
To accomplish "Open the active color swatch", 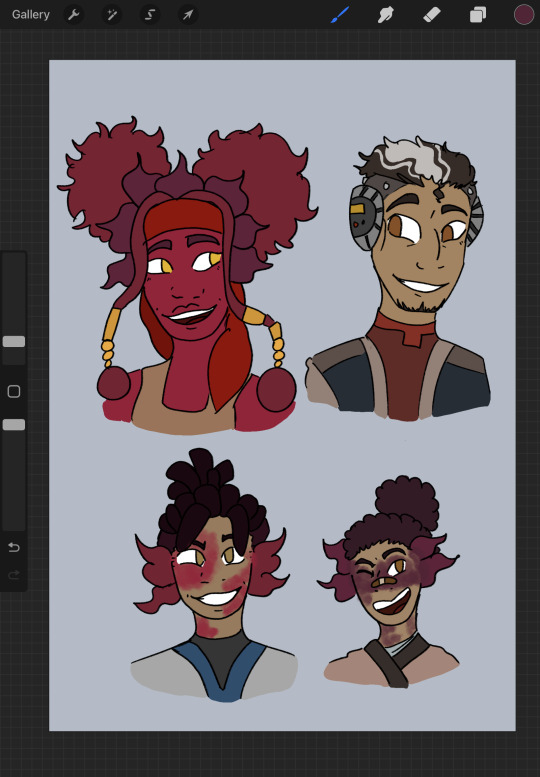I will tap(524, 15).
